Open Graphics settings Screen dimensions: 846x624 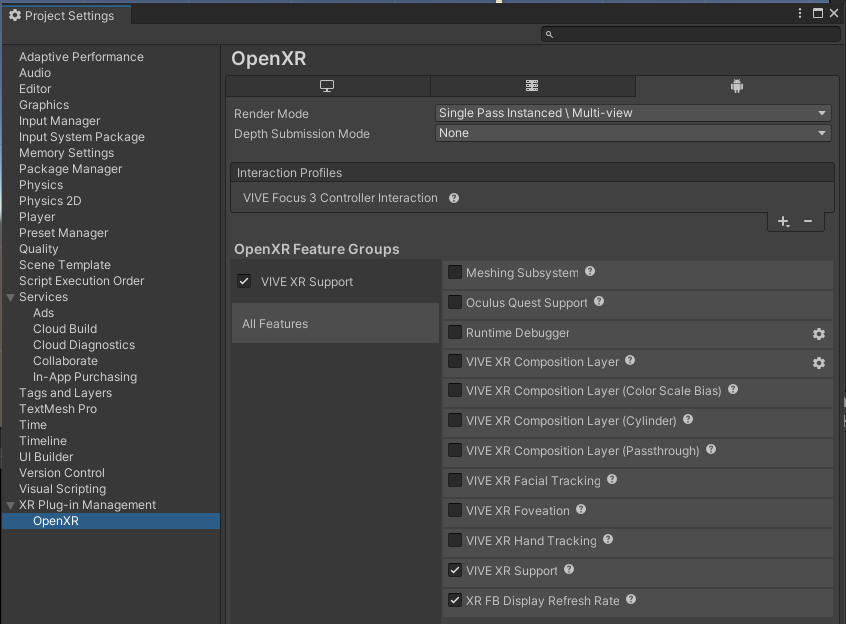44,105
